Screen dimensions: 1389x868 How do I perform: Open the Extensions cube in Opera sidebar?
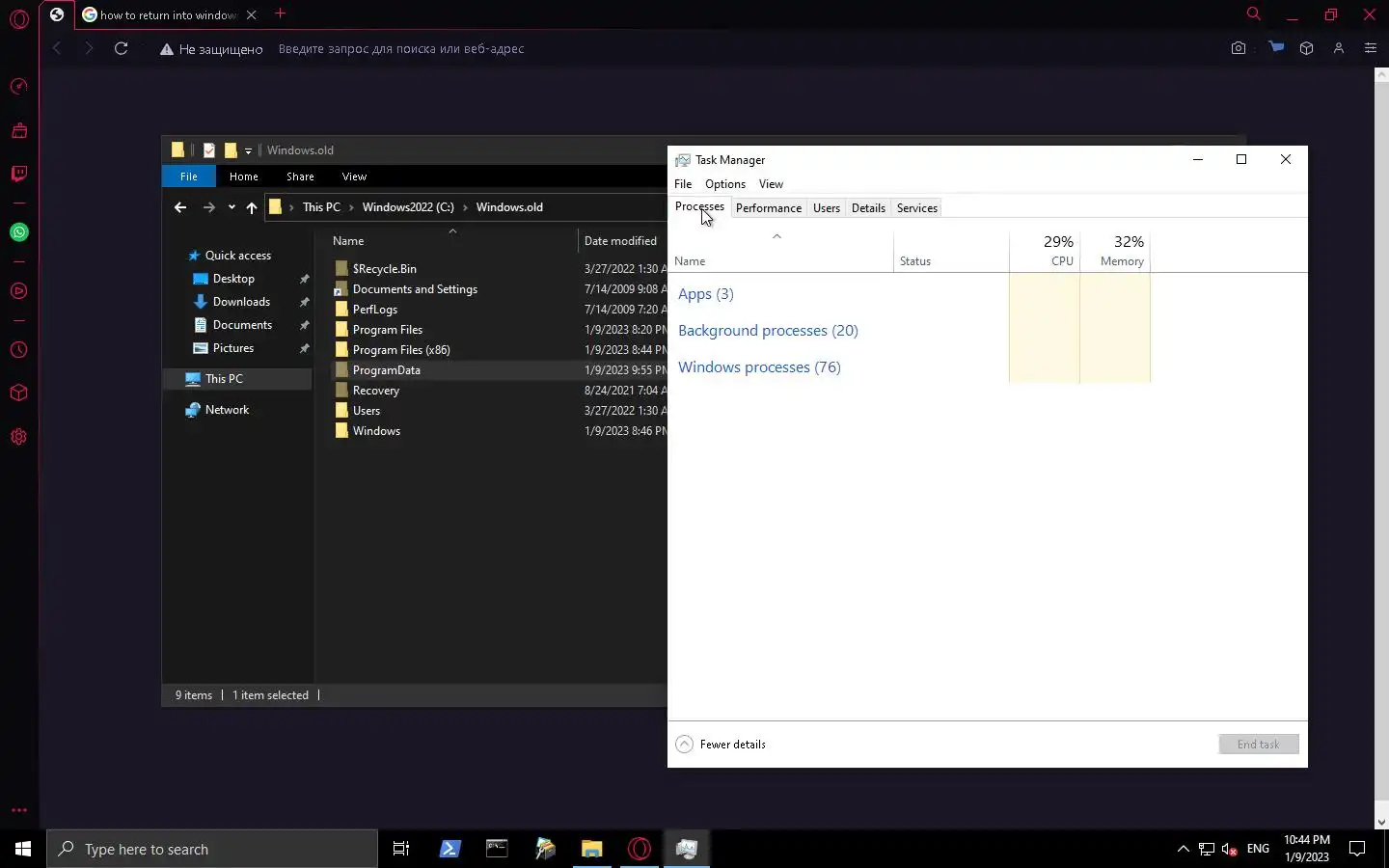point(18,393)
